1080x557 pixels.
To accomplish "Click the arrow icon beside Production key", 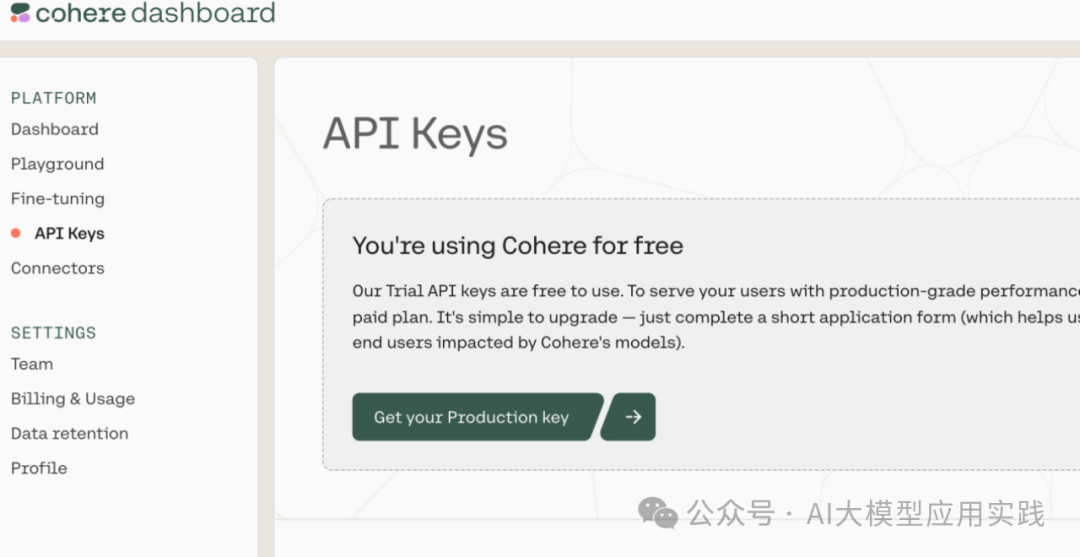I will pos(633,417).
